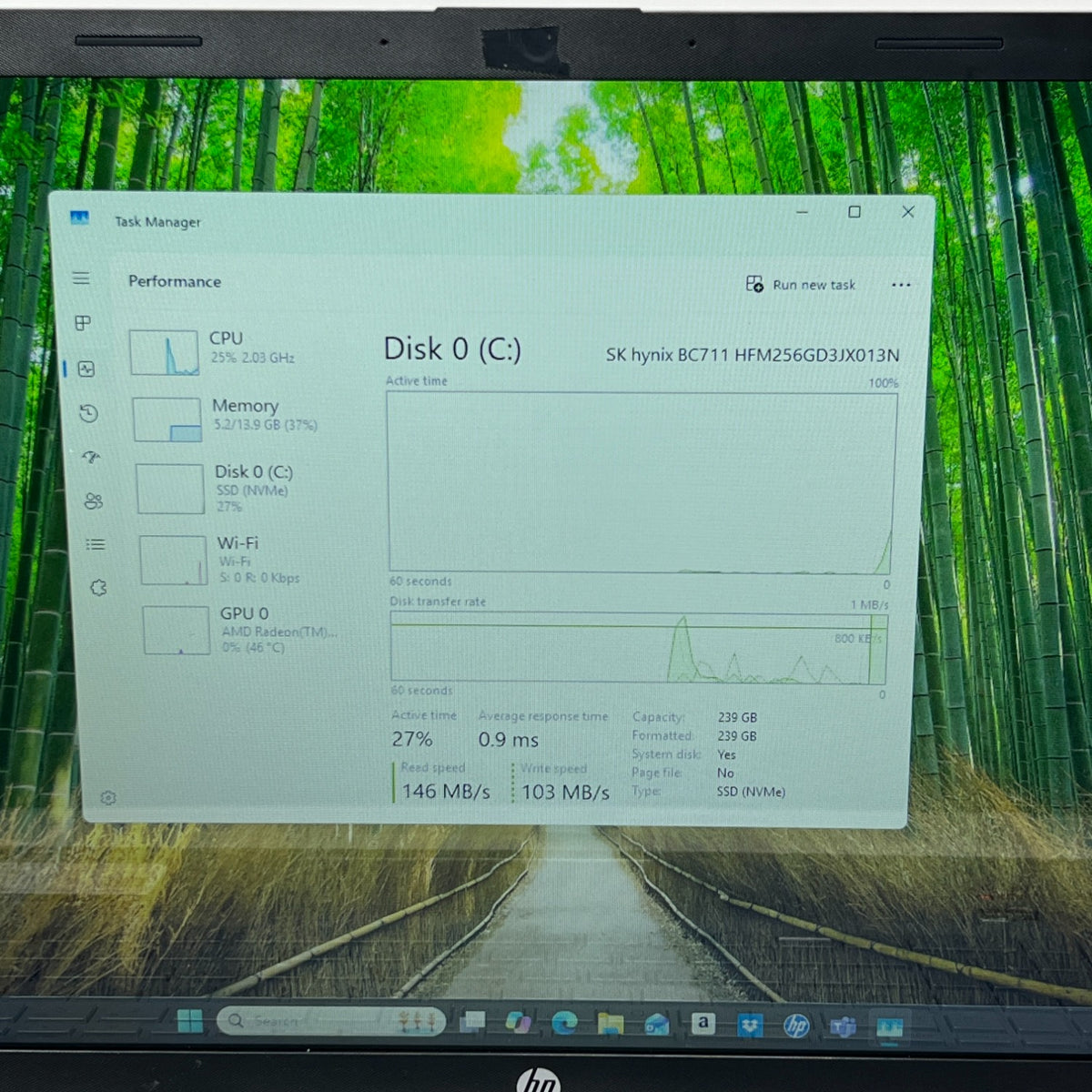Open File Explorer from the taskbar
This screenshot has width=1092, height=1092.
pos(611,1025)
